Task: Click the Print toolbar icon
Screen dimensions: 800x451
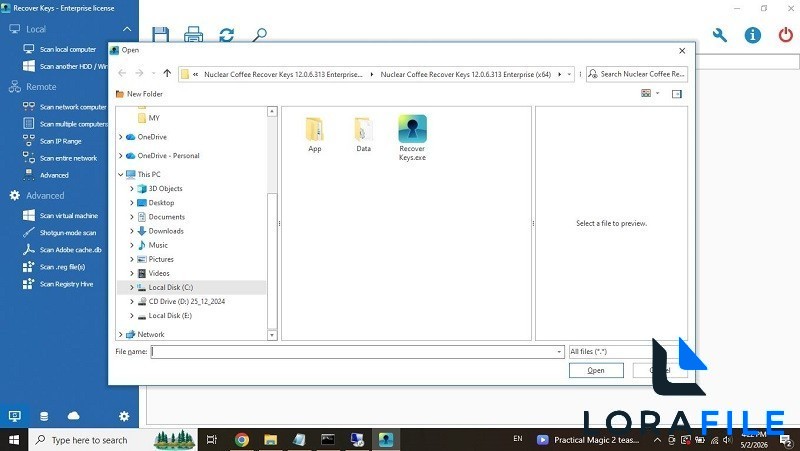Action: point(193,35)
